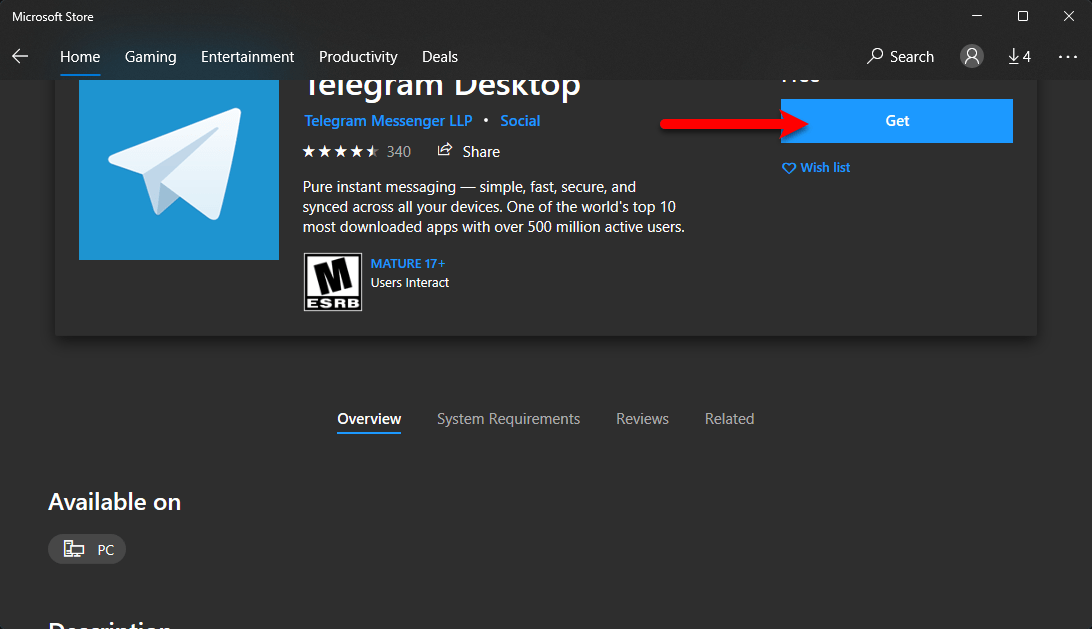The width and height of the screenshot is (1092, 629).
Task: Click the star rating stars
Action: coord(341,151)
